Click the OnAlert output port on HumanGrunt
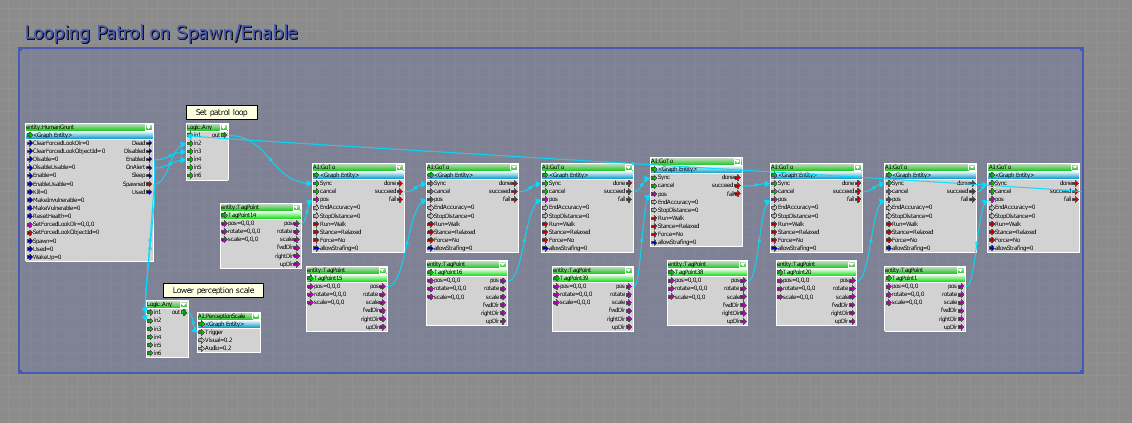 click(149, 167)
